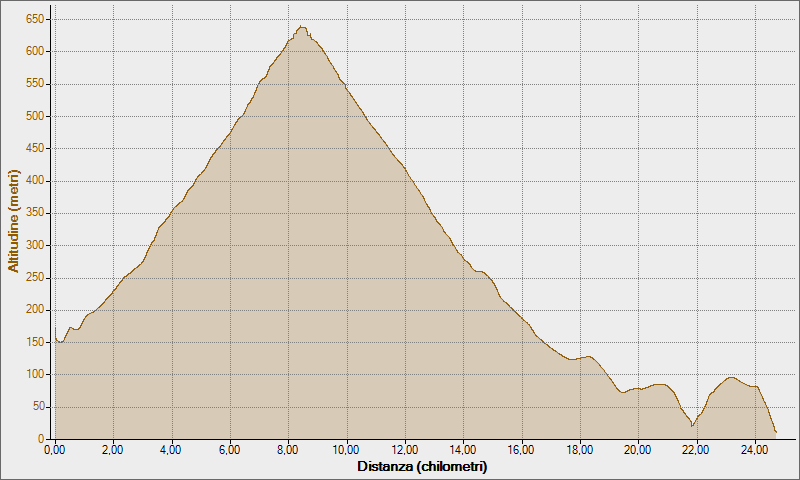Click the 20,00 distance axis label

tap(638, 450)
